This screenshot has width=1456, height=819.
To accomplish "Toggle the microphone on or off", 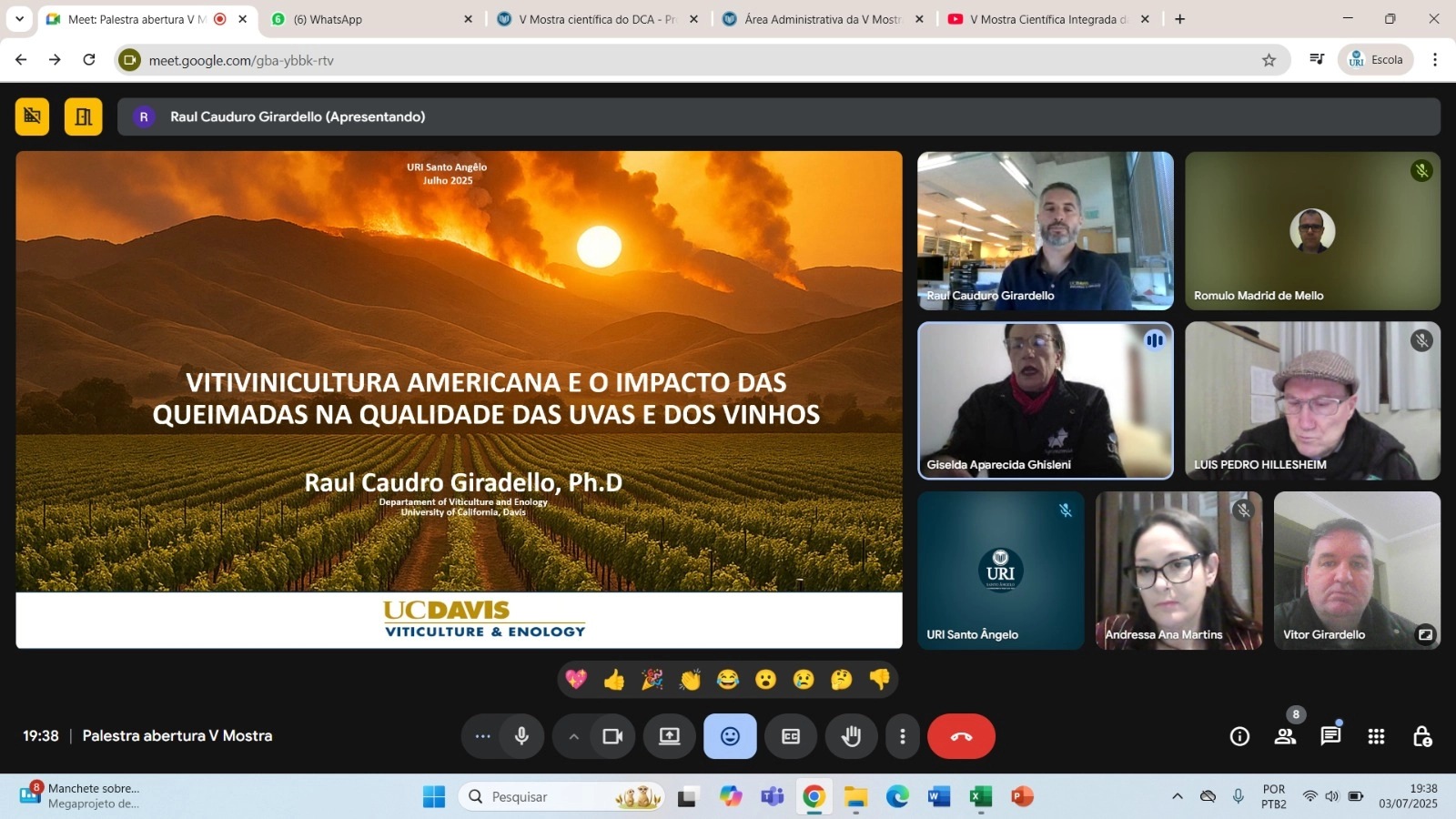I will point(521,736).
